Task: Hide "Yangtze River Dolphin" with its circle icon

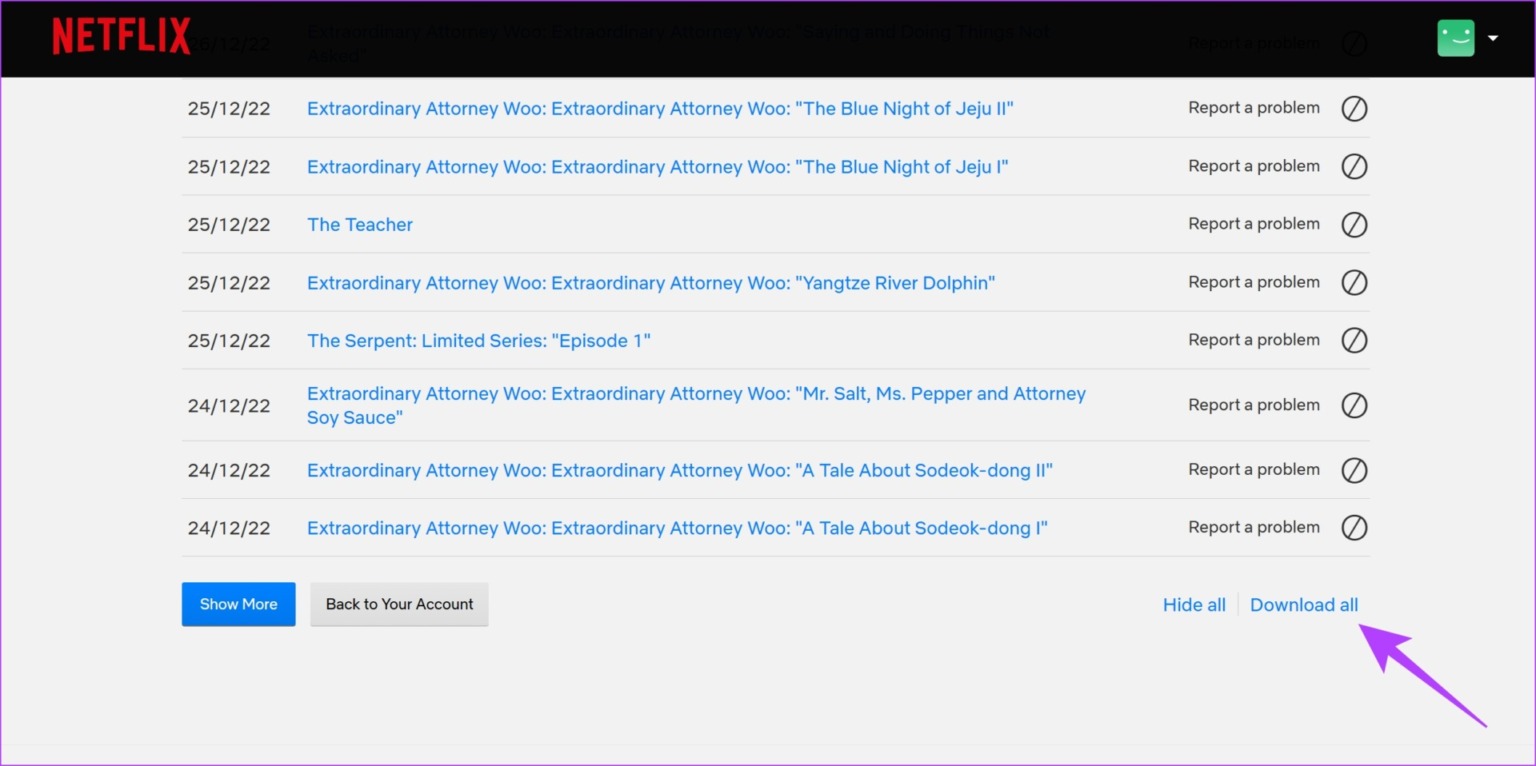Action: point(1354,282)
